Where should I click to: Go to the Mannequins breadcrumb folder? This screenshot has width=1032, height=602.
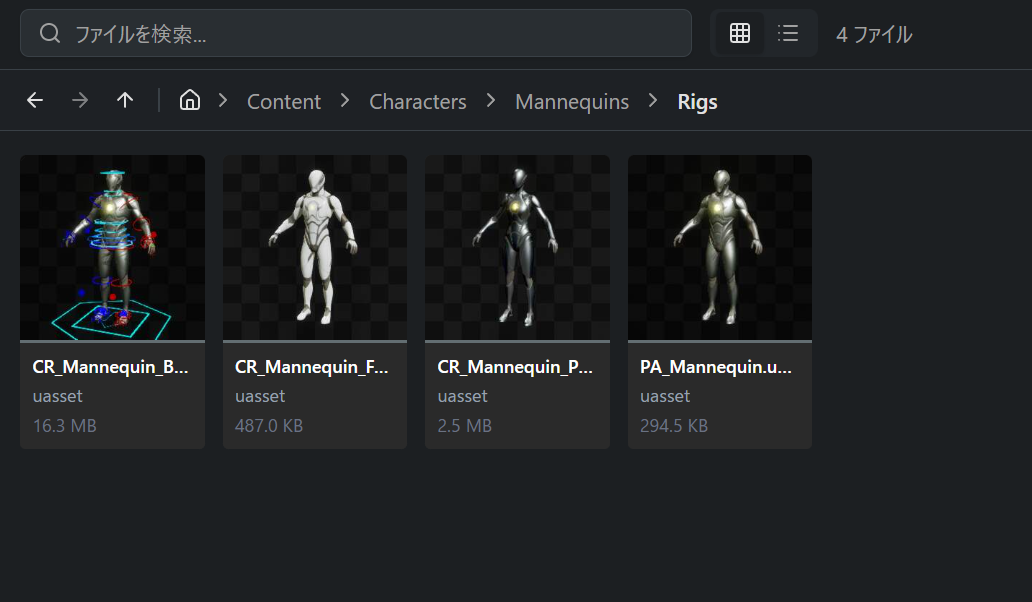coord(572,101)
